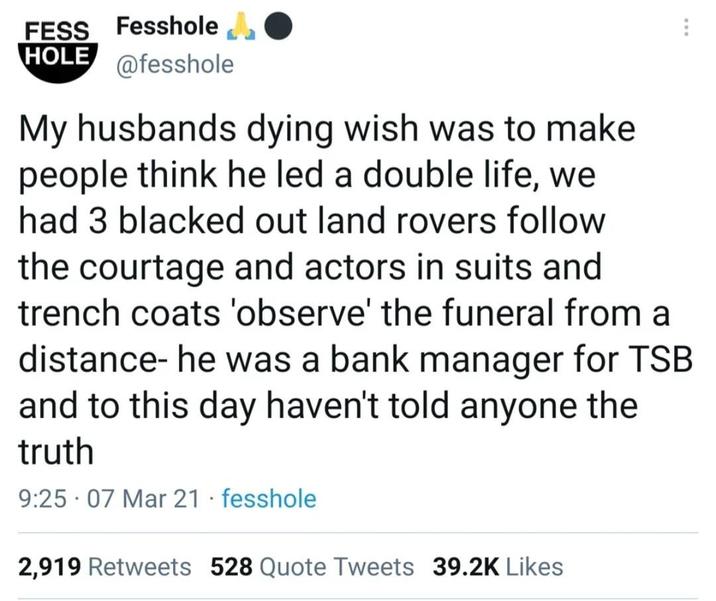Click the praying hands emoji beside Fesshole
716x601 pixels.
pos(243,28)
